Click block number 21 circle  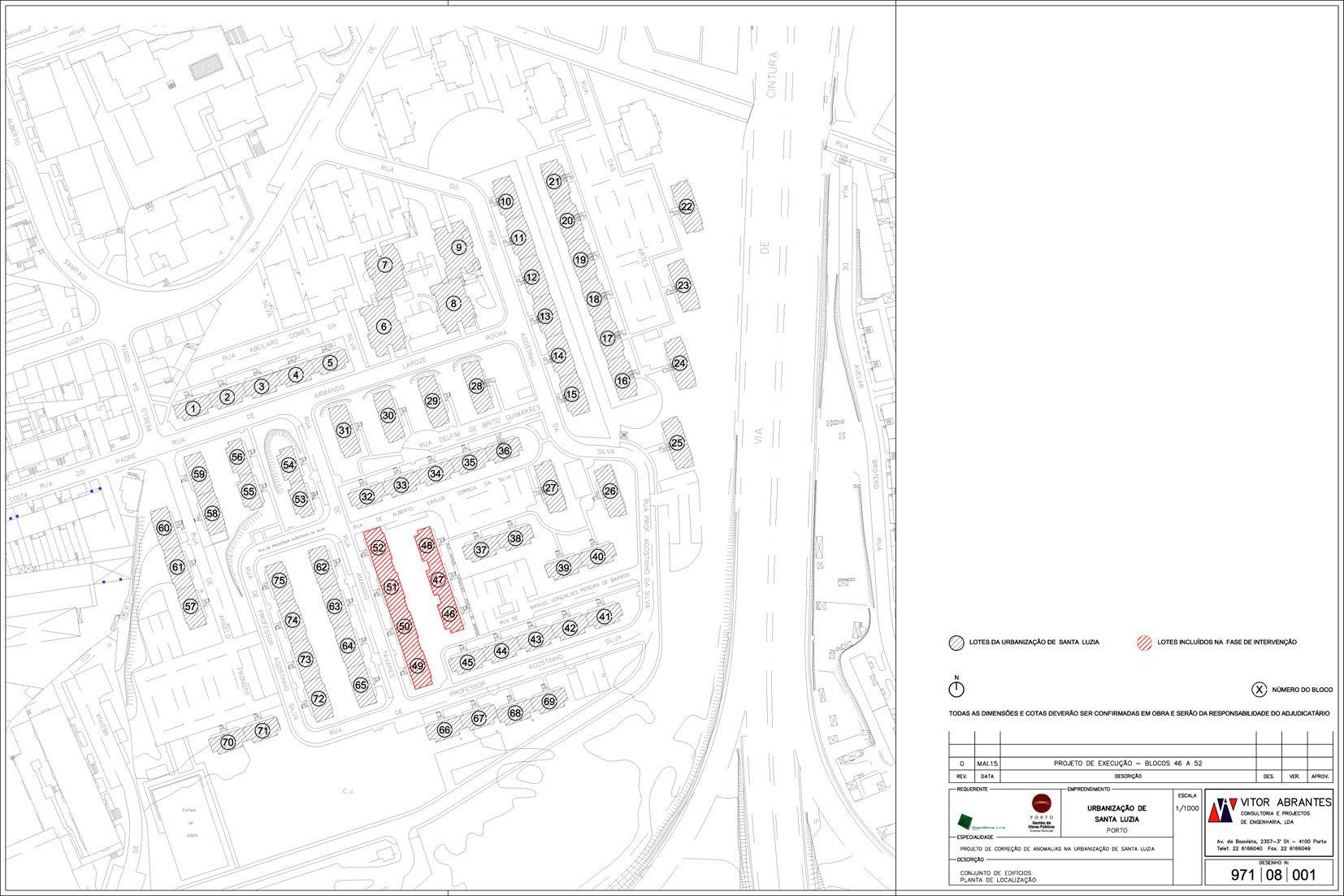pyautogui.click(x=554, y=181)
